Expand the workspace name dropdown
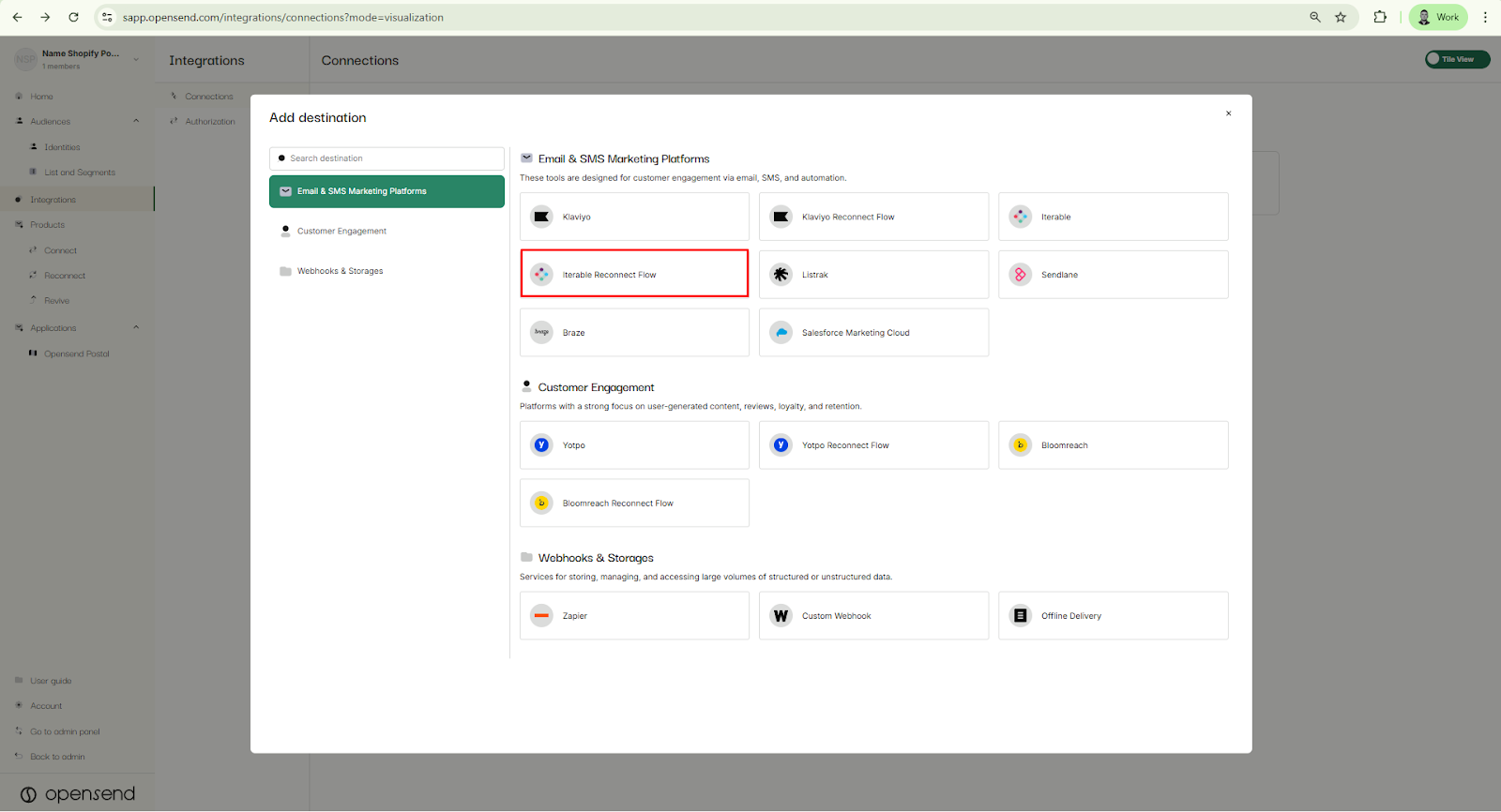1501x812 pixels. [x=136, y=59]
